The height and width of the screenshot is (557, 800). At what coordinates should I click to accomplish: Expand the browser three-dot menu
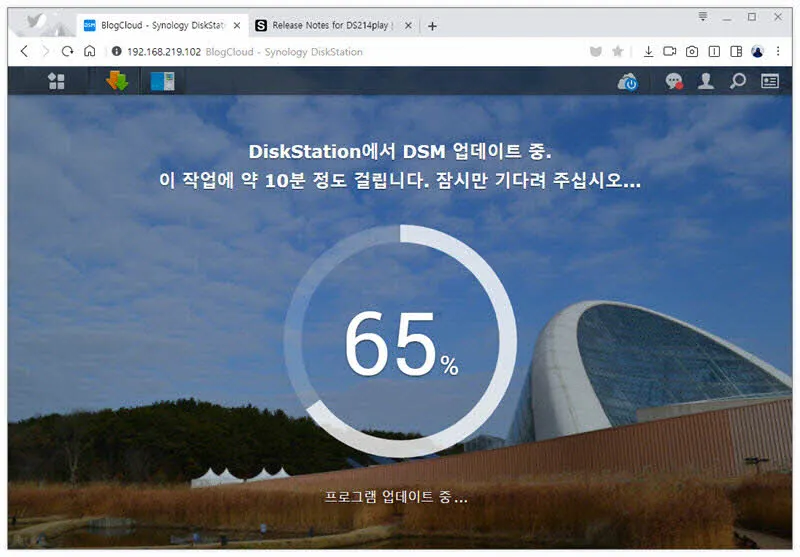pos(778,51)
